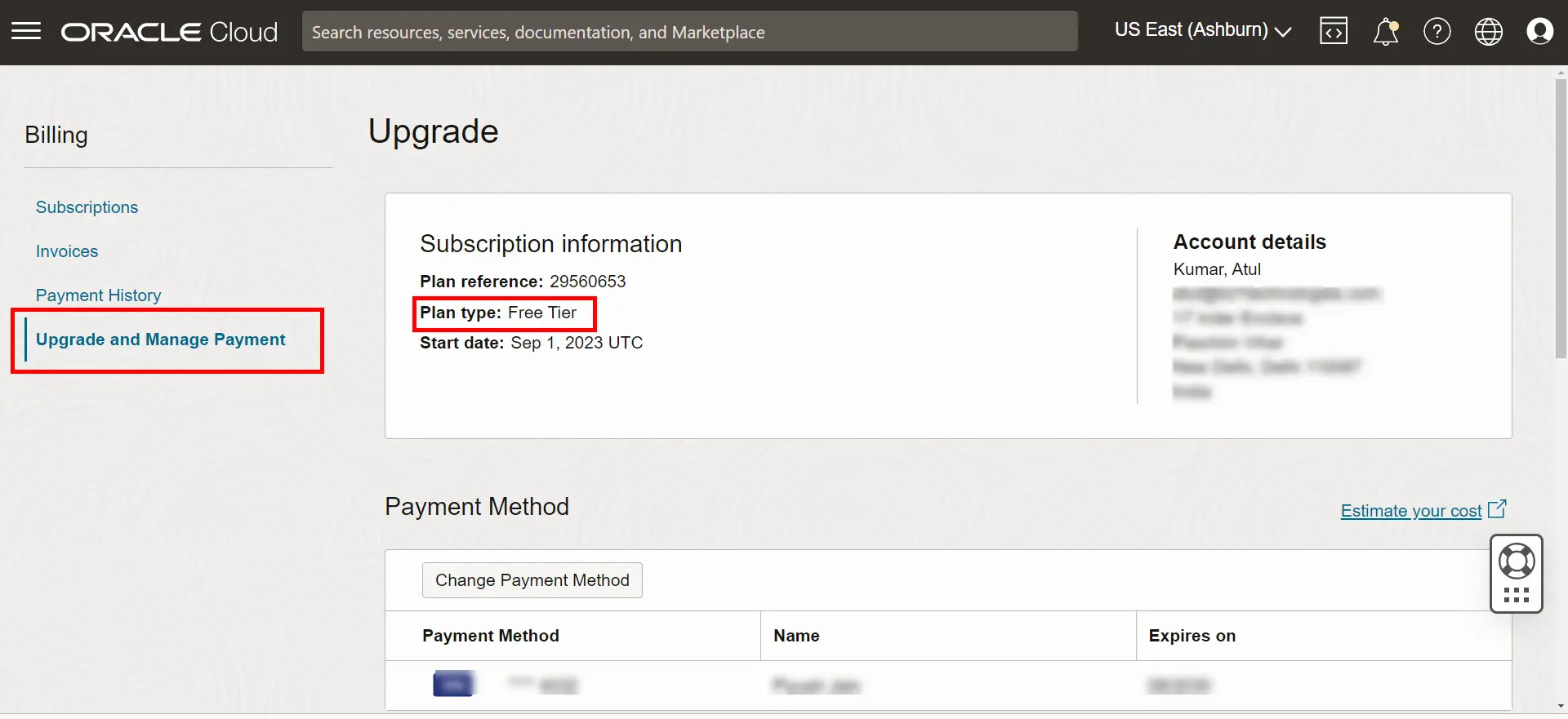Show notifications via the bell icon

(1385, 32)
